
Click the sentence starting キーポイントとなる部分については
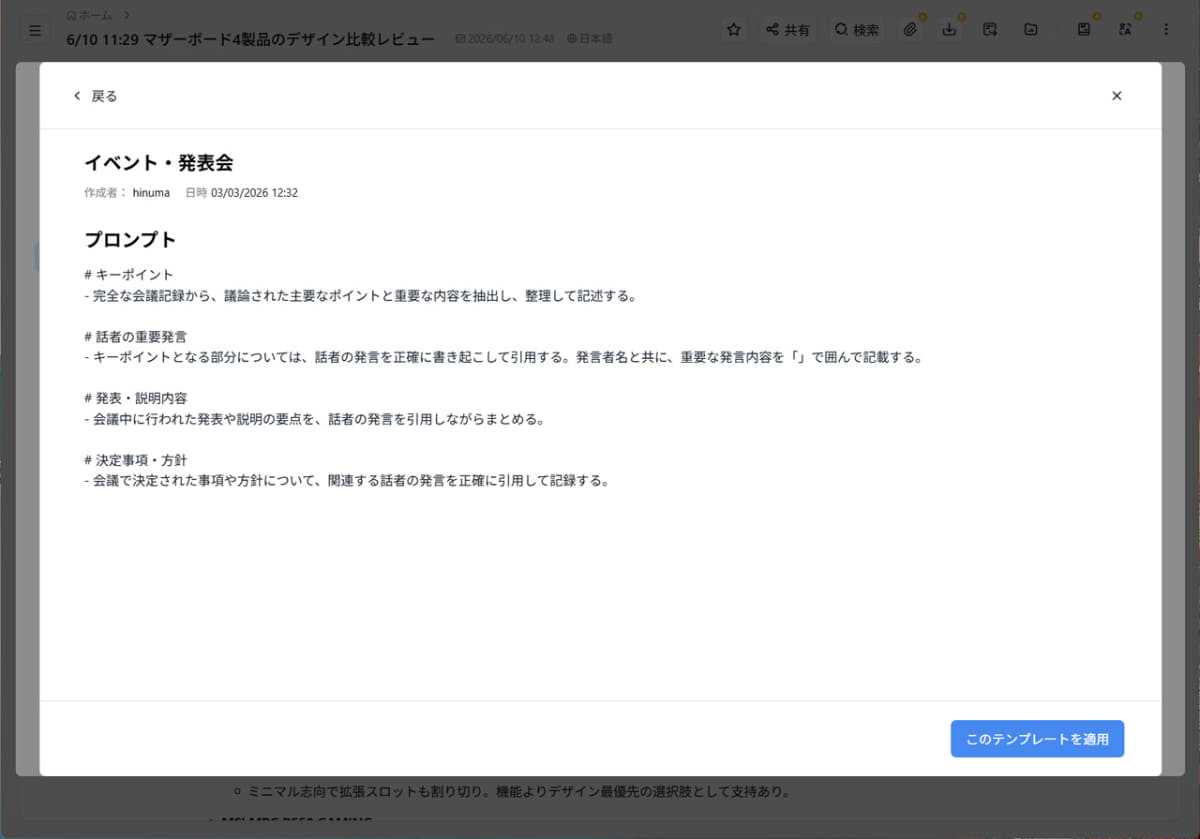coord(502,357)
